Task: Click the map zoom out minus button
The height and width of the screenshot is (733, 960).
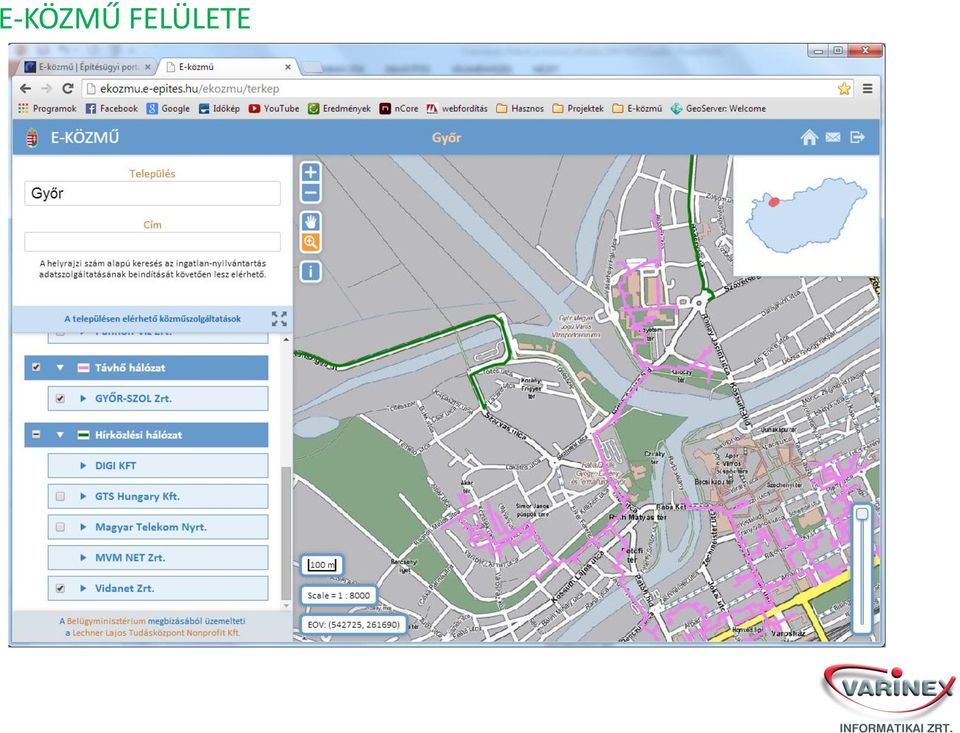Action: 310,194
